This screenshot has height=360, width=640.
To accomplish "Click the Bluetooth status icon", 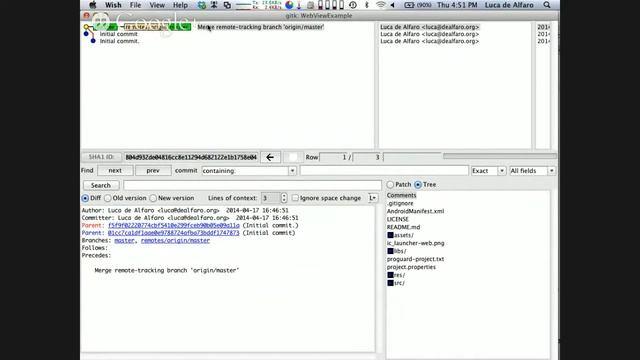I will 367,5.
